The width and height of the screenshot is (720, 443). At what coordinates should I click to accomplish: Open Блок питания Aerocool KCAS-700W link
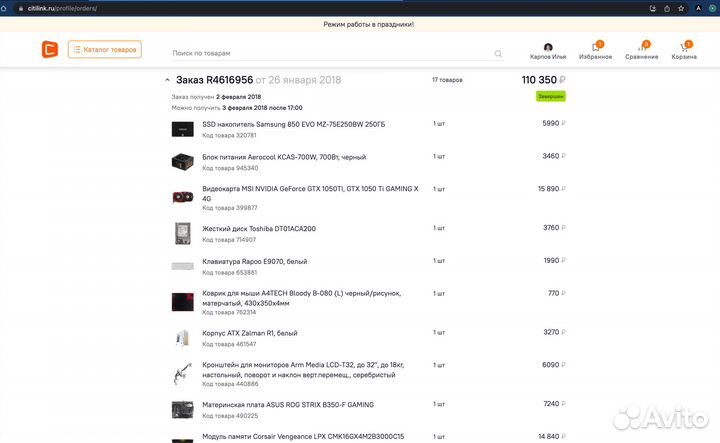click(x=284, y=157)
